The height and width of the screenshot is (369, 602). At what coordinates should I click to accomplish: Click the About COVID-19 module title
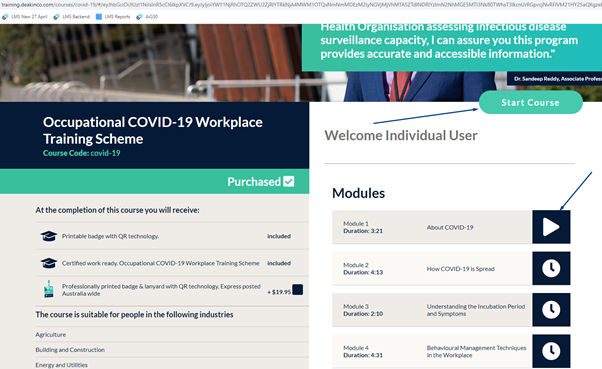tap(450, 227)
